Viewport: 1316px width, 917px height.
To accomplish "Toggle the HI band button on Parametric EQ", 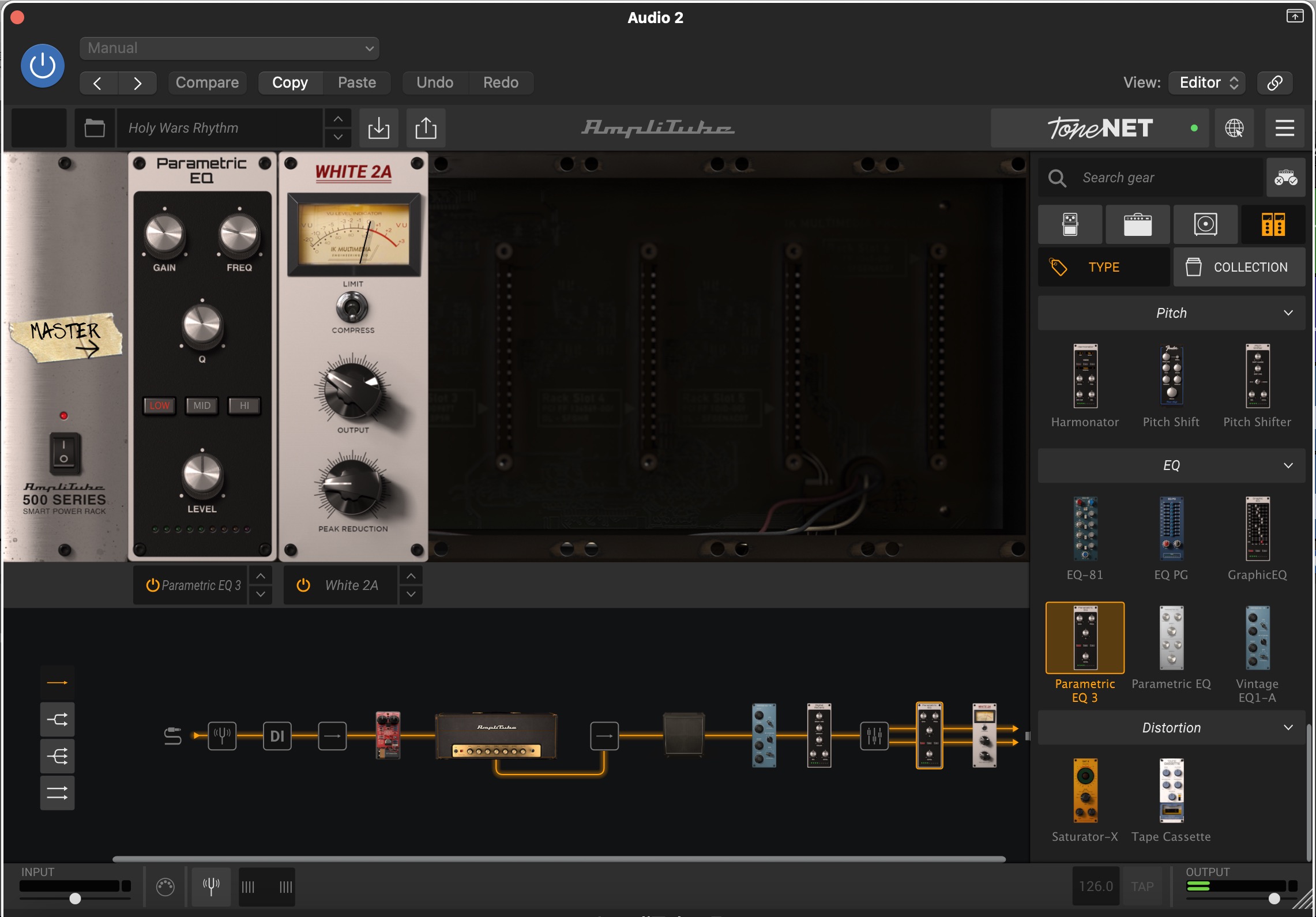I will click(244, 405).
